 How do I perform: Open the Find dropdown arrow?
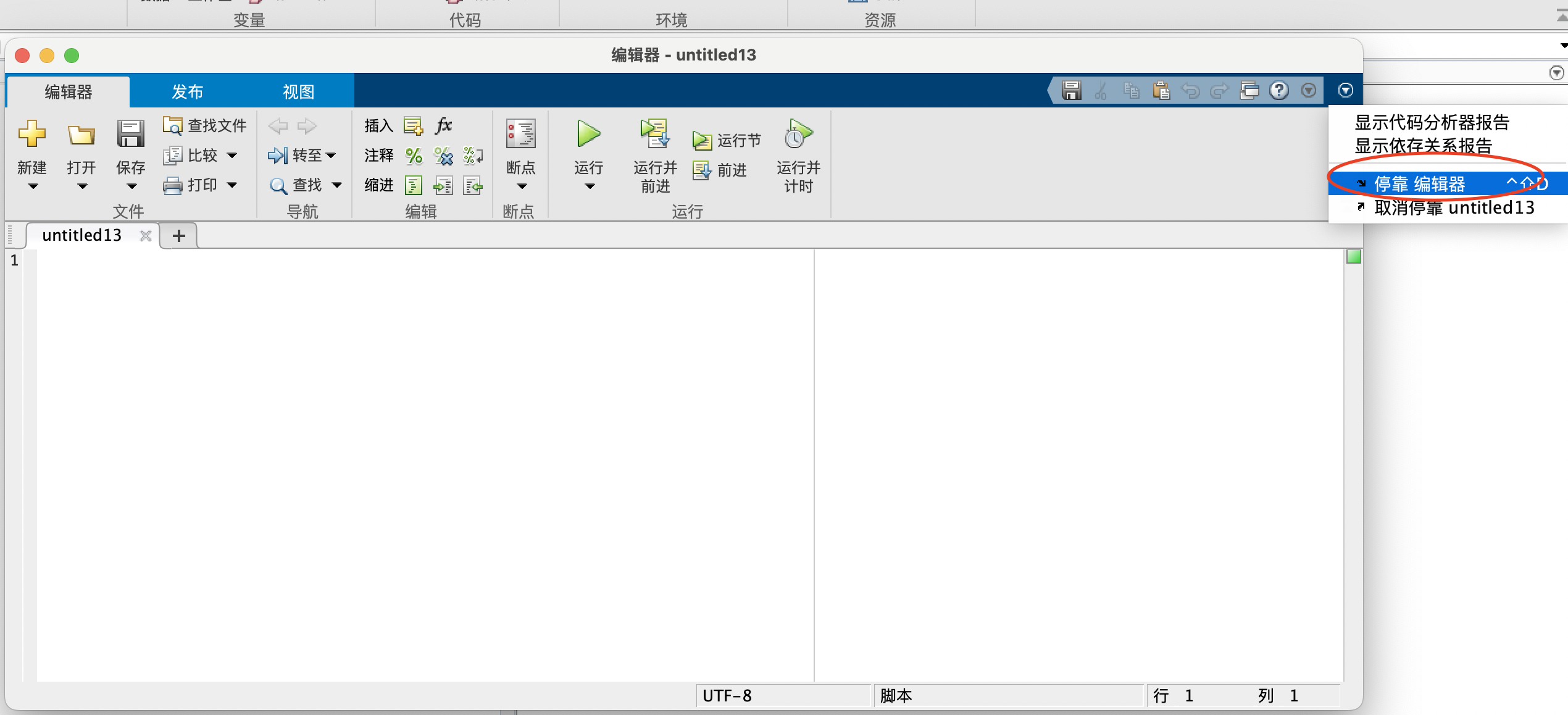pyautogui.click(x=337, y=185)
